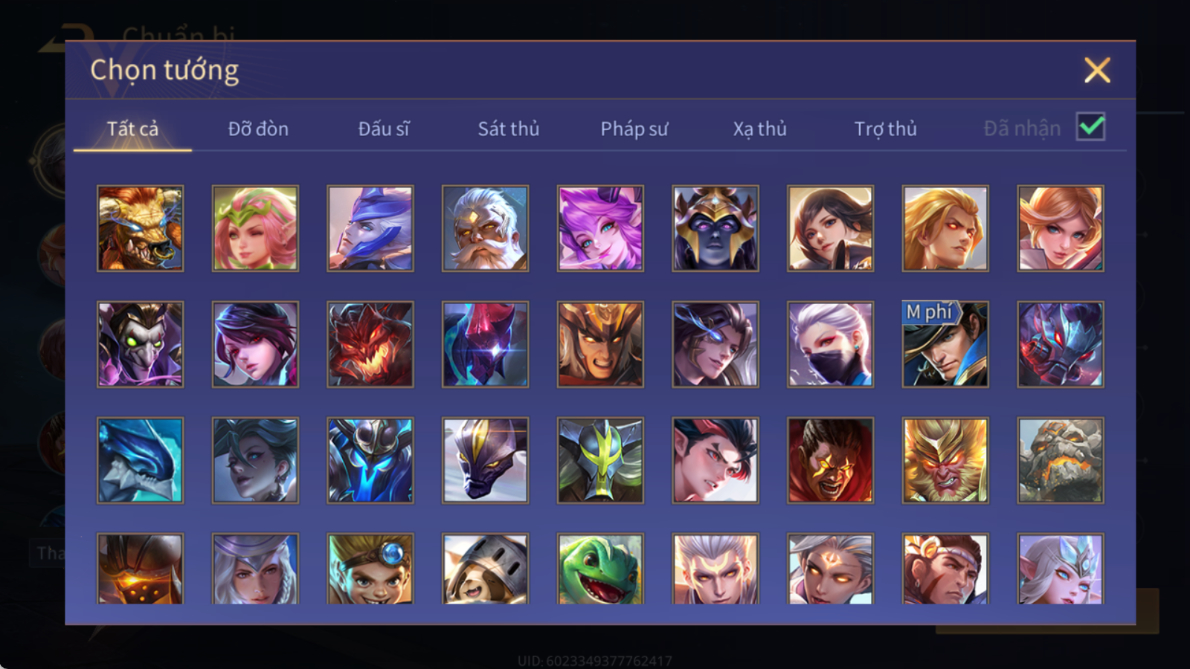This screenshot has height=669, width=1190.
Task: Pick the golden monkey king hero
Action: [945, 460]
